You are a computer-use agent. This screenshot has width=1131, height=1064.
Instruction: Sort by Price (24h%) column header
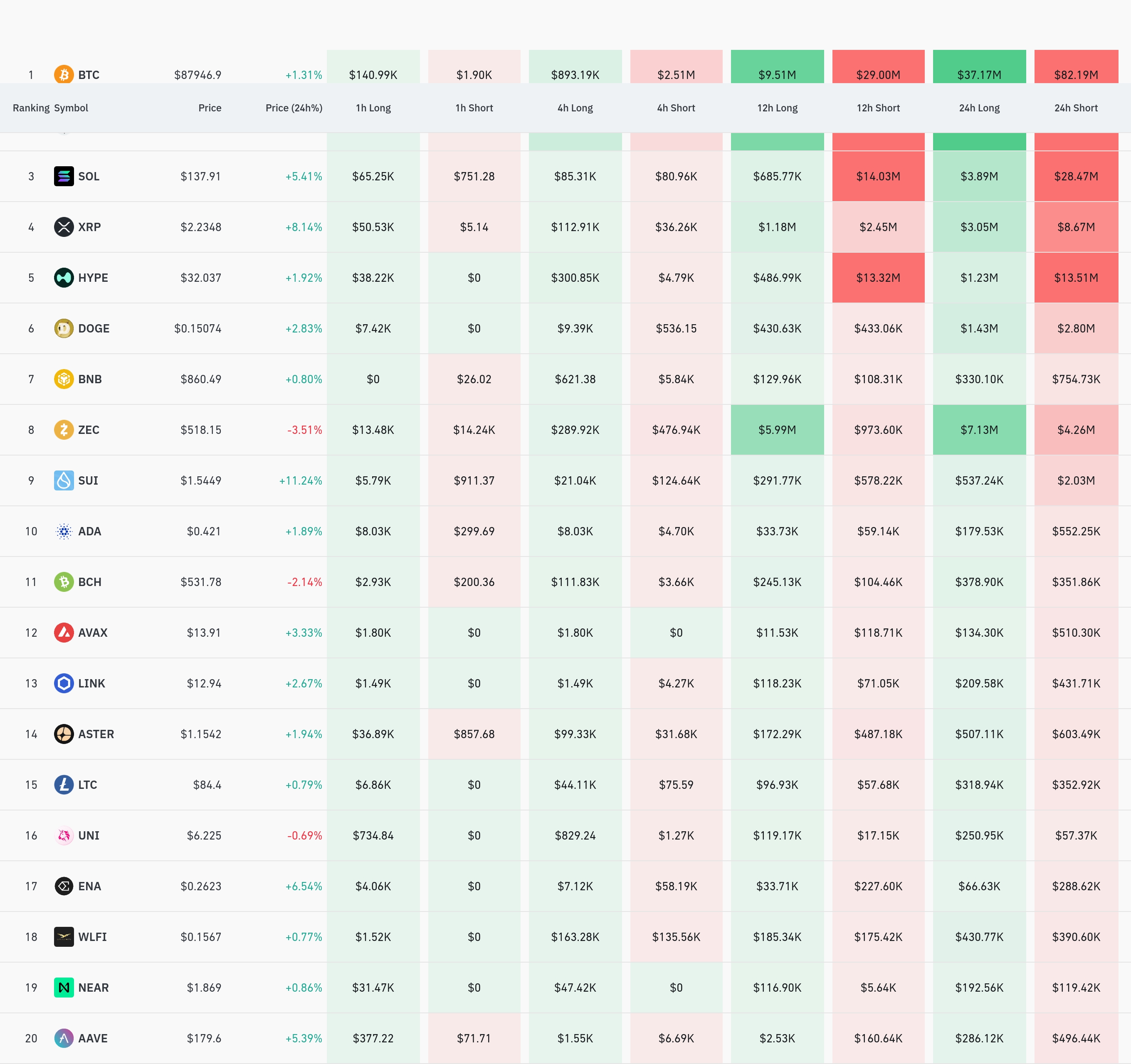pos(294,108)
